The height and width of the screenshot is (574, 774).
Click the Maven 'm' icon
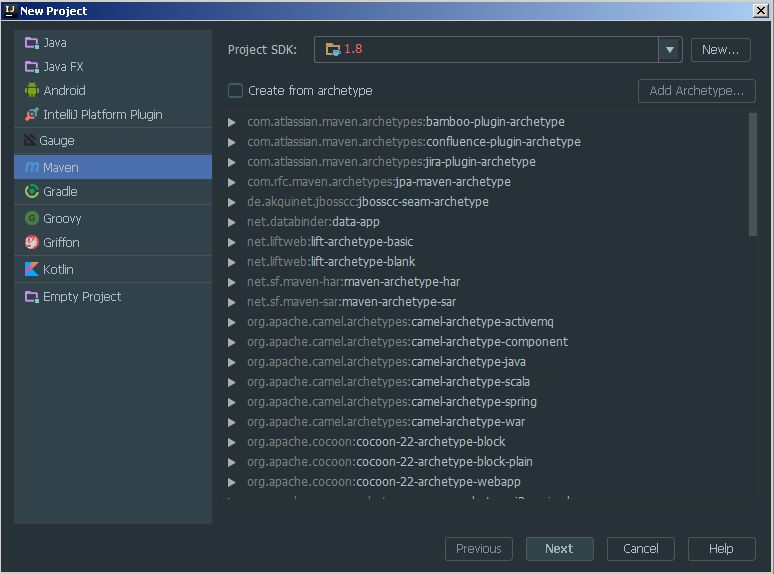coord(32,167)
